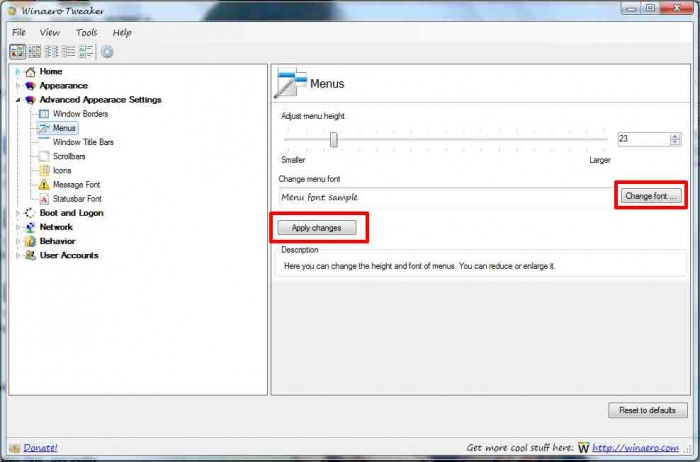Viewport: 700px width, 462px height.
Task: Click the Behavior icon in the tree
Action: click(30, 241)
